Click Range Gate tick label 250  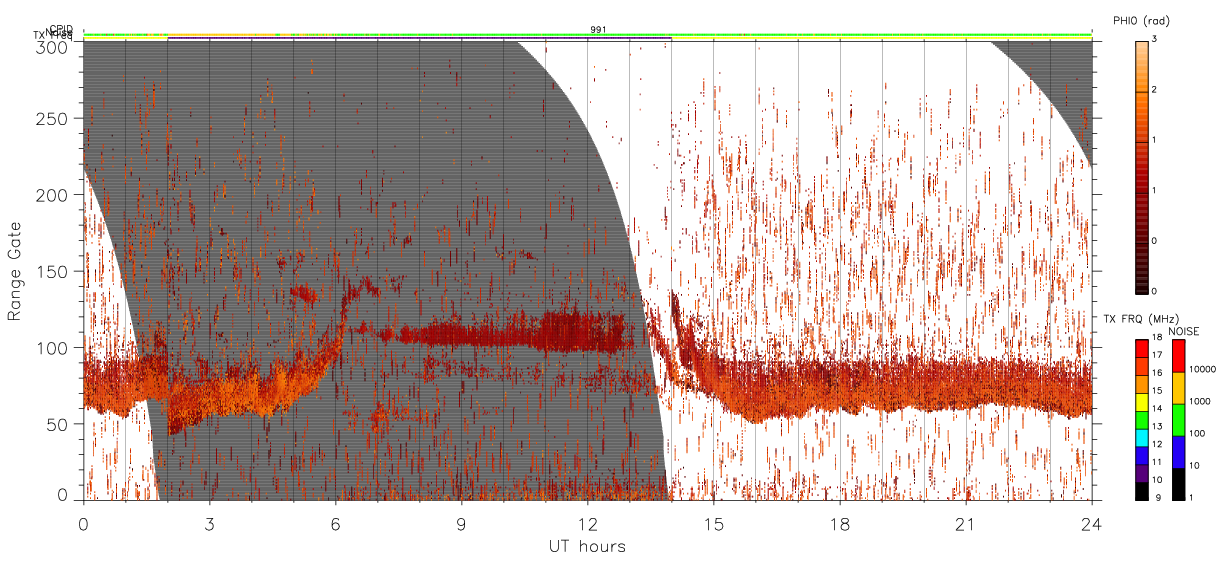pos(53,119)
